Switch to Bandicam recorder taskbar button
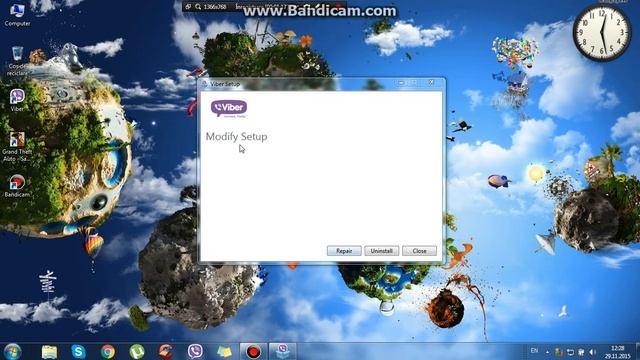 (x=253, y=351)
